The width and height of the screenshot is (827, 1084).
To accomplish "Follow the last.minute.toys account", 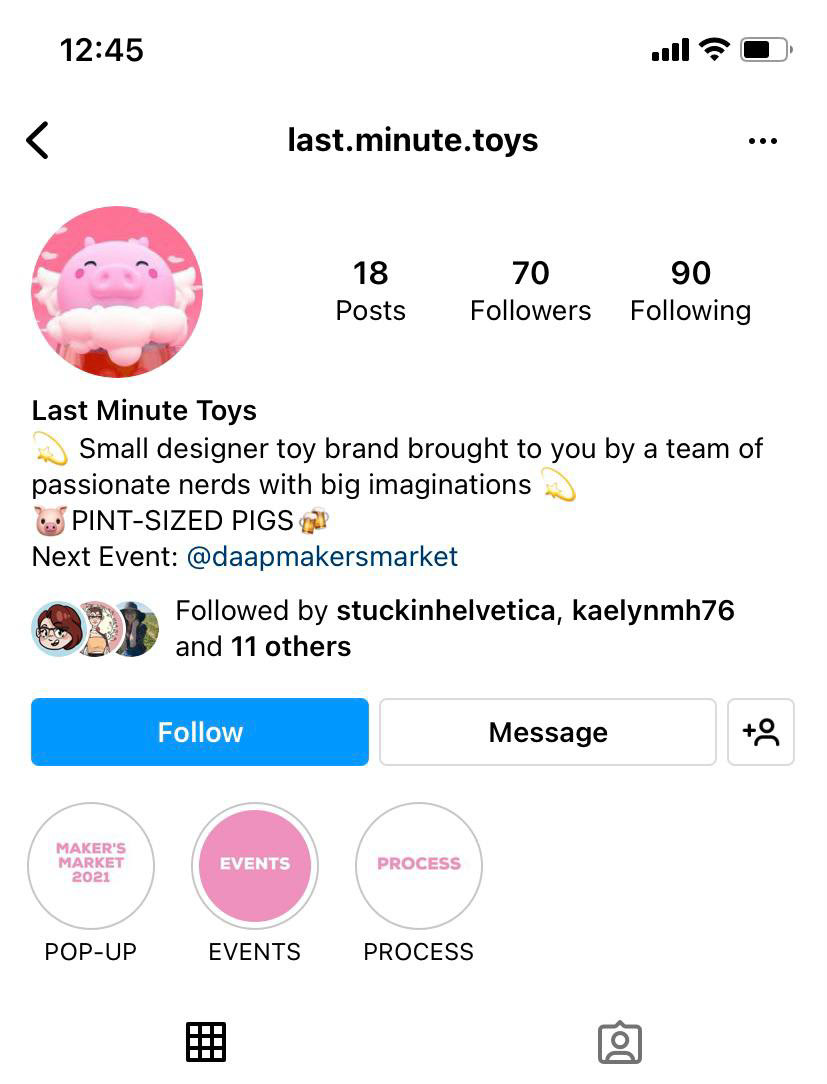I will (200, 732).
